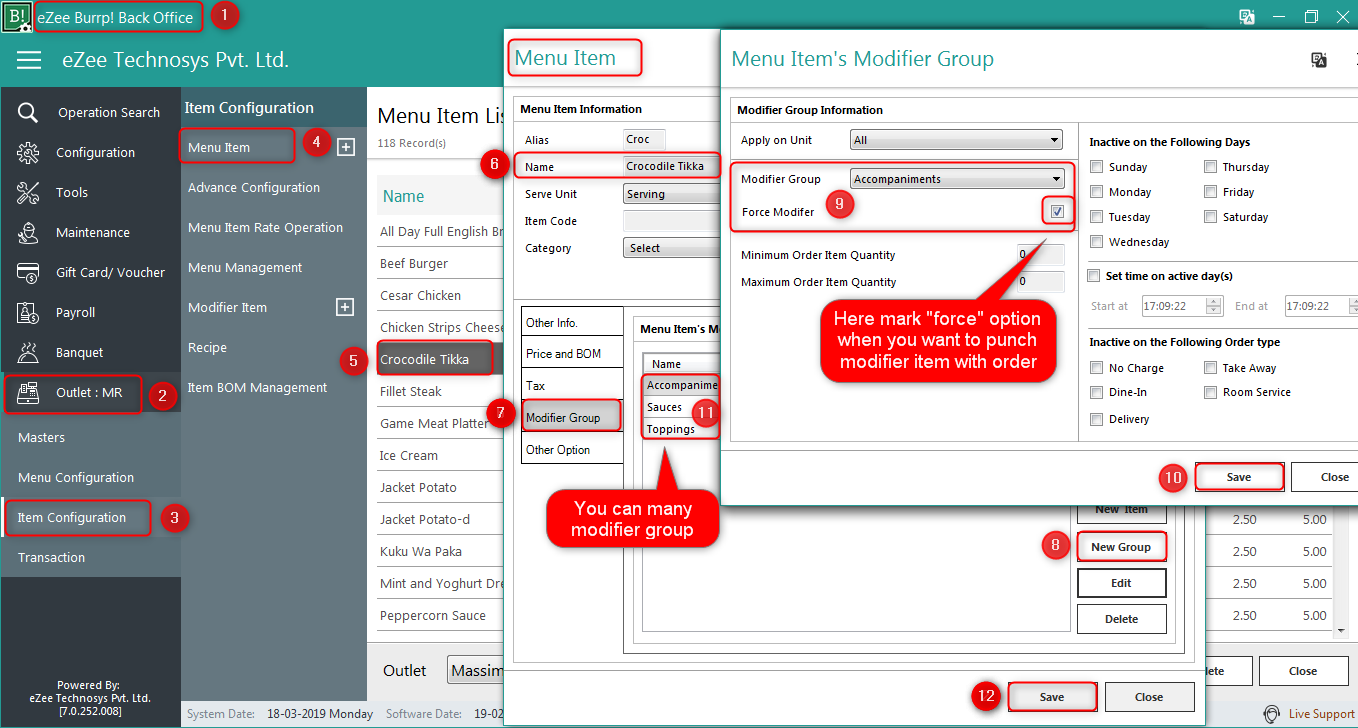Click the Outlet : MR register icon
Viewport: 1358px width, 728px height.
(28, 393)
